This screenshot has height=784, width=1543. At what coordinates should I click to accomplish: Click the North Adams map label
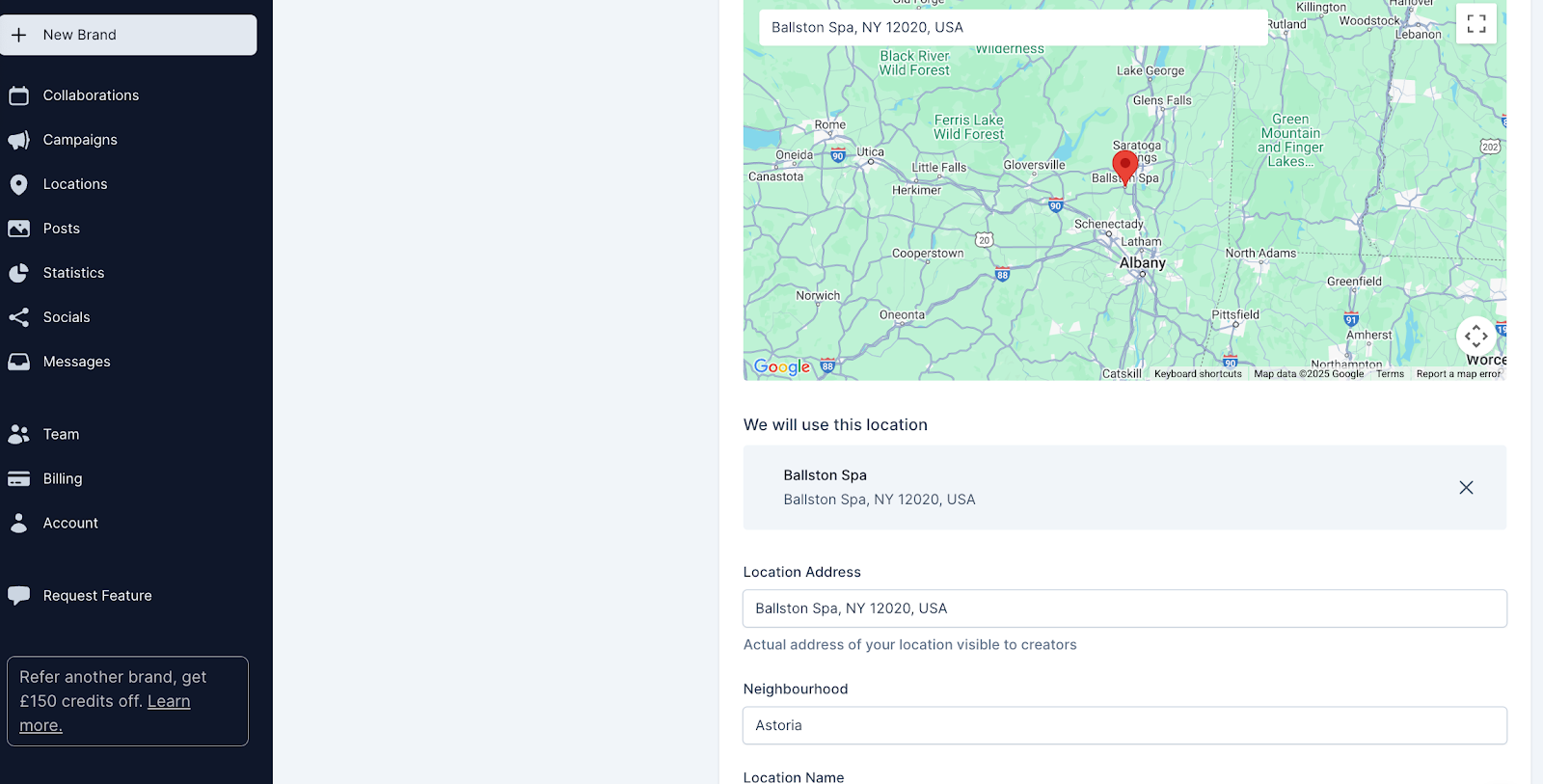coord(1260,254)
